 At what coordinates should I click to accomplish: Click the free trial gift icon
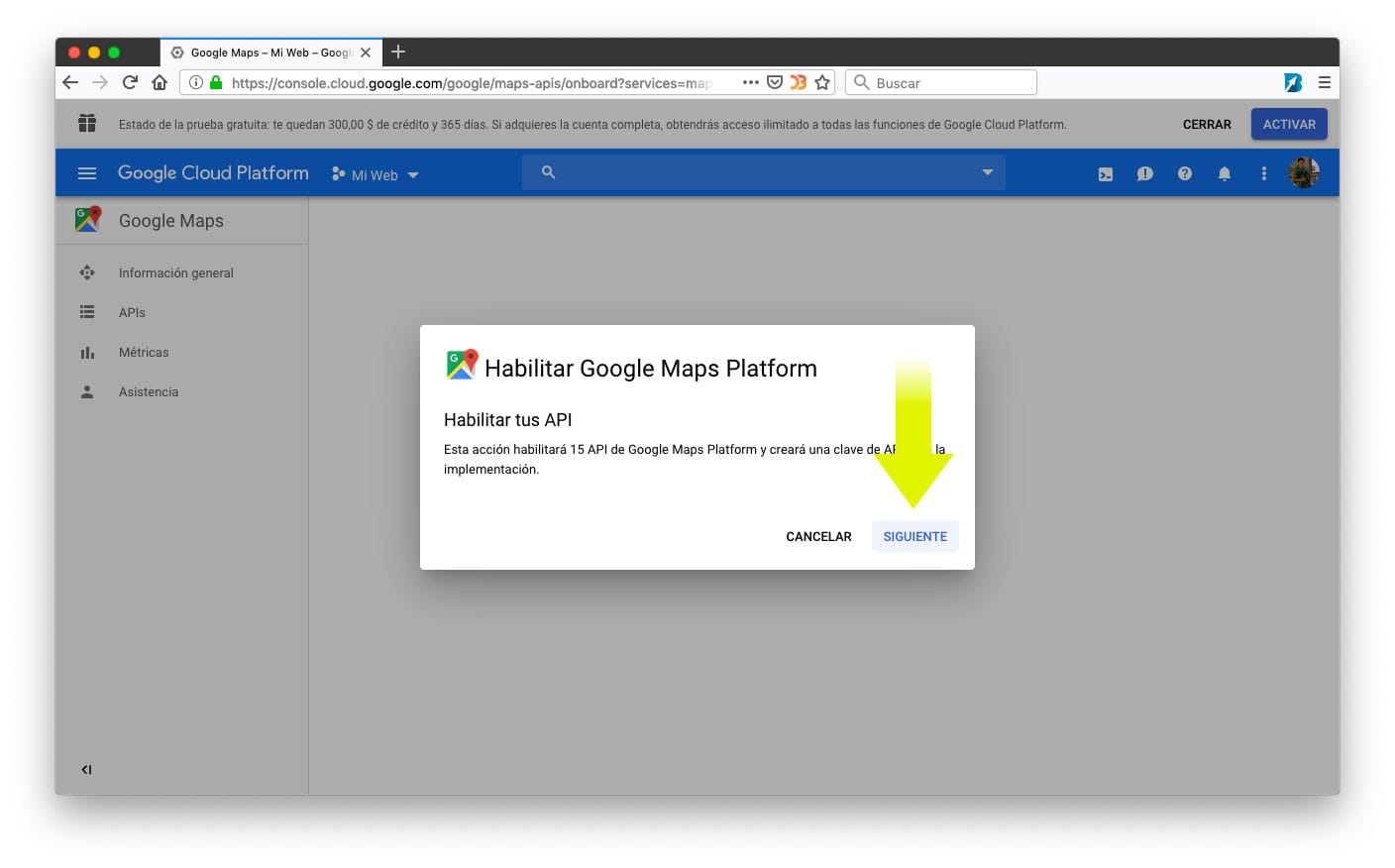pos(87,123)
